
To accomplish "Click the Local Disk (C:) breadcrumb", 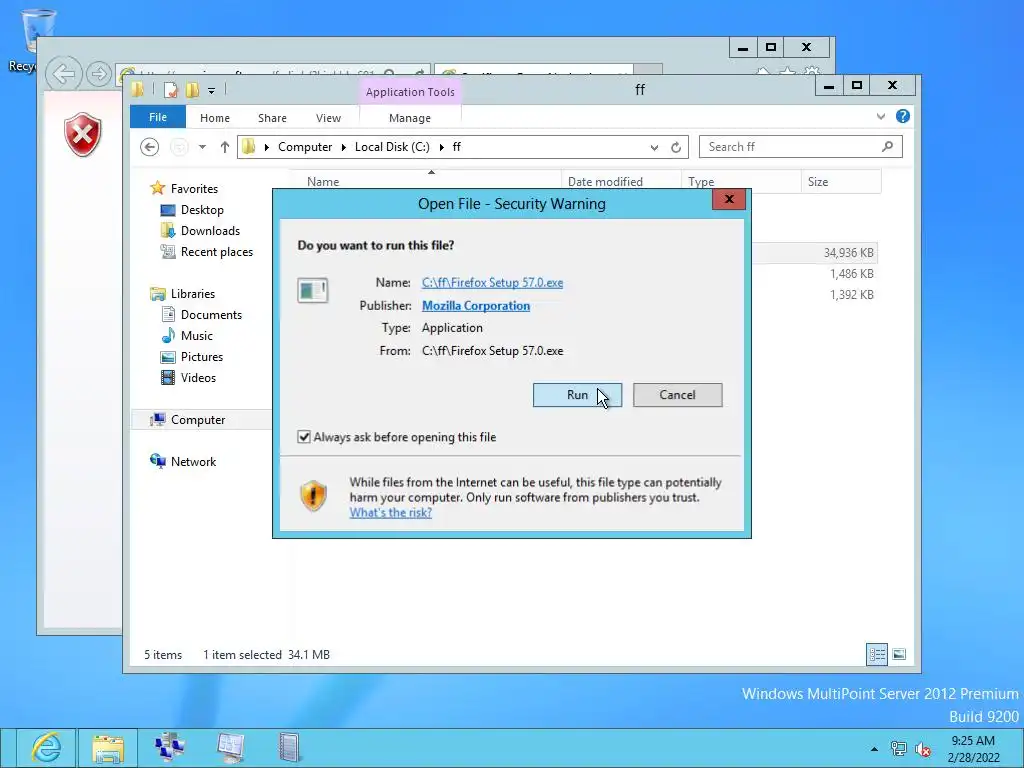I will 392,147.
